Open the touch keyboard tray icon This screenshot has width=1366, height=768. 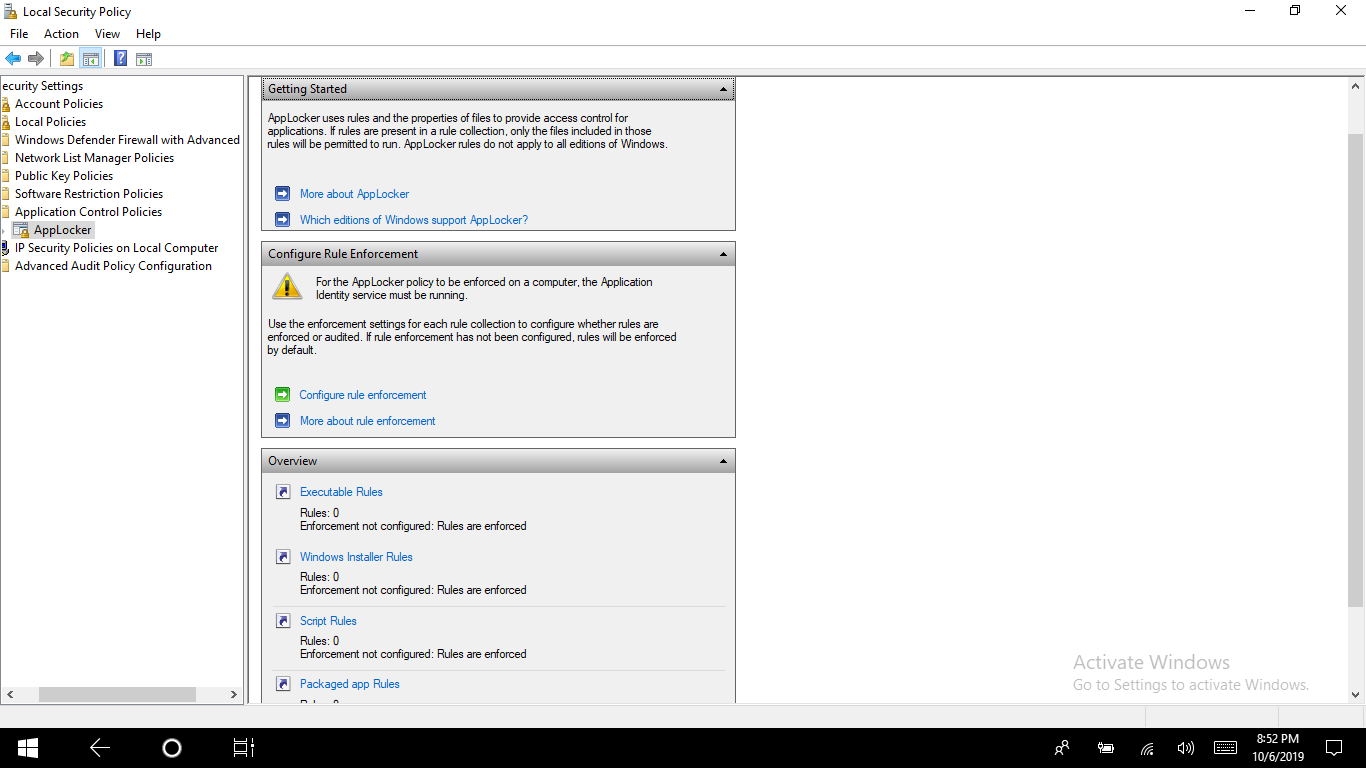(1225, 748)
